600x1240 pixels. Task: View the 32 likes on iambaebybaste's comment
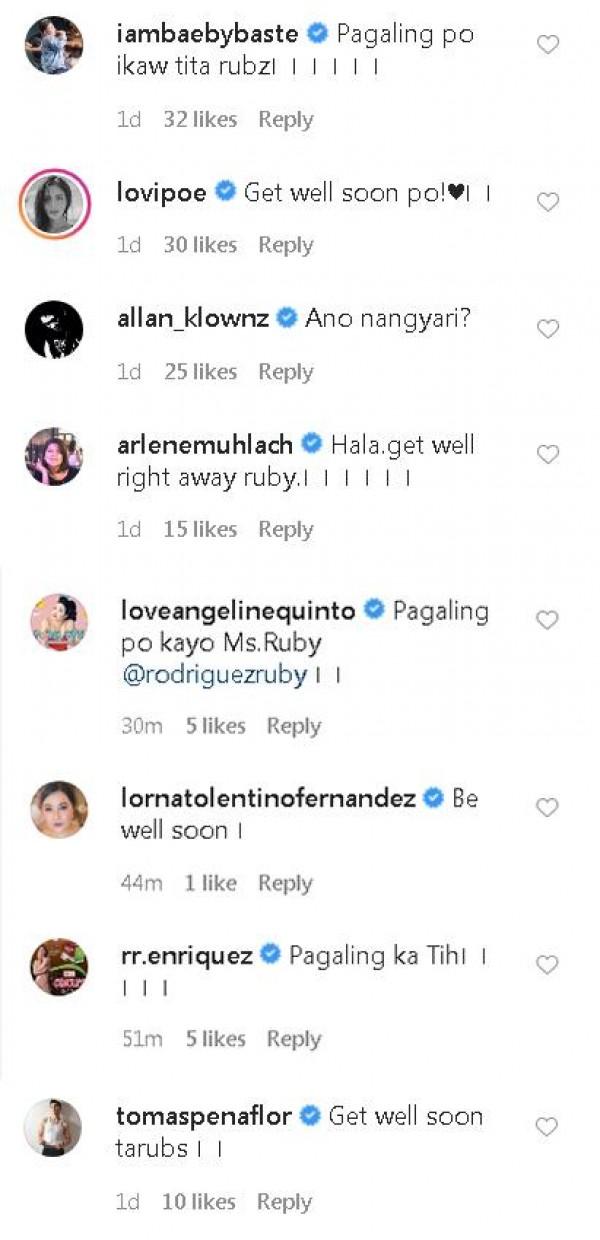[x=200, y=120]
